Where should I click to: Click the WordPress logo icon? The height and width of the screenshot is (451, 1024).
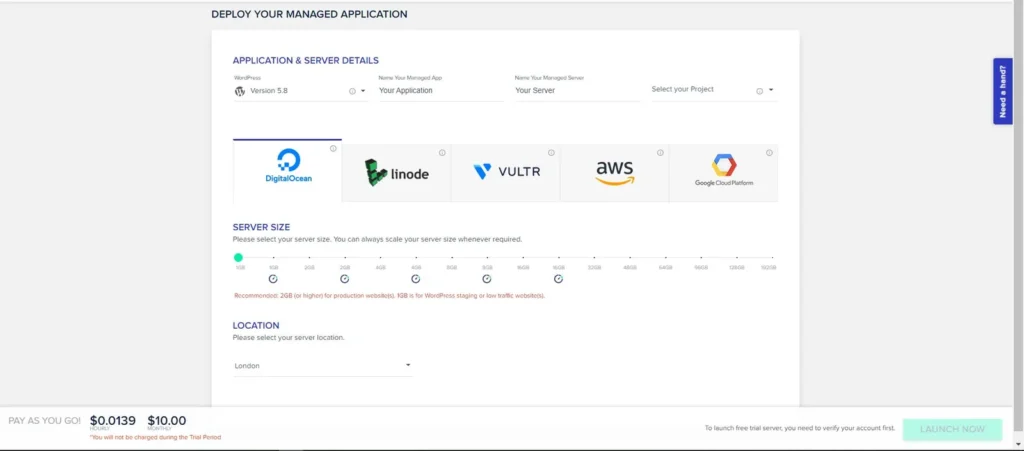240,91
